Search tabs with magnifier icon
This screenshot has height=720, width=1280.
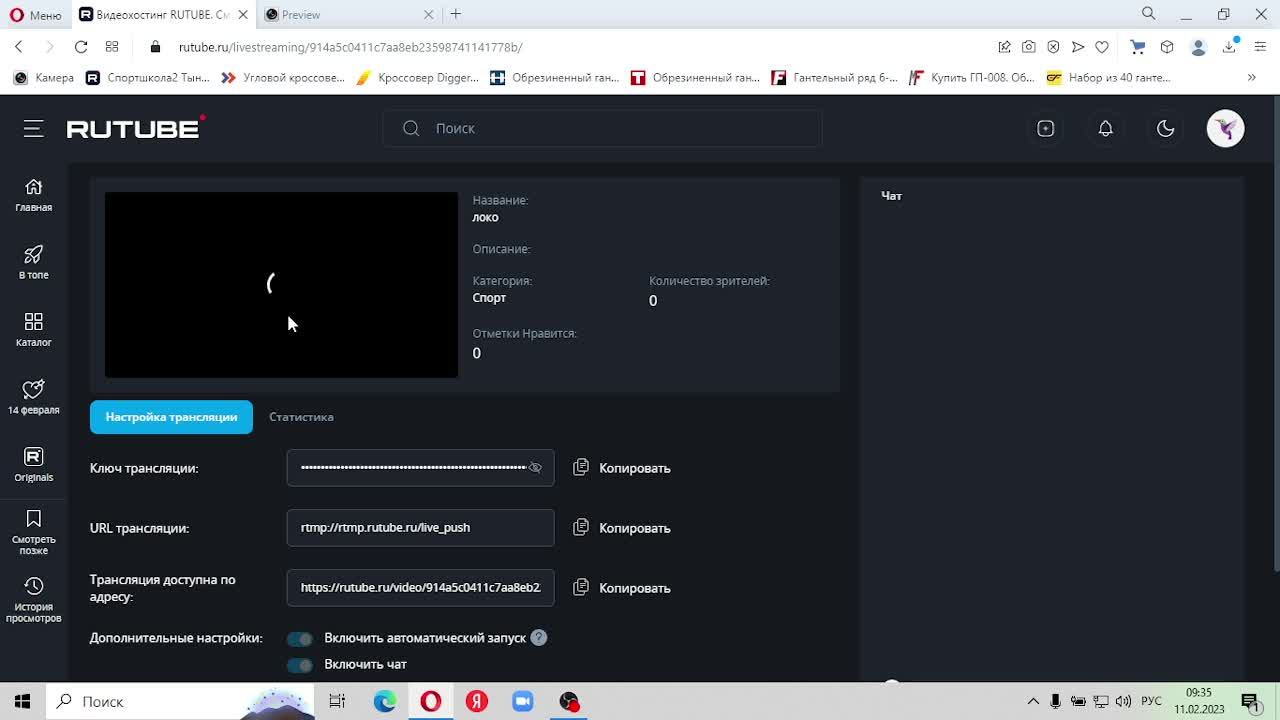(x=1148, y=14)
